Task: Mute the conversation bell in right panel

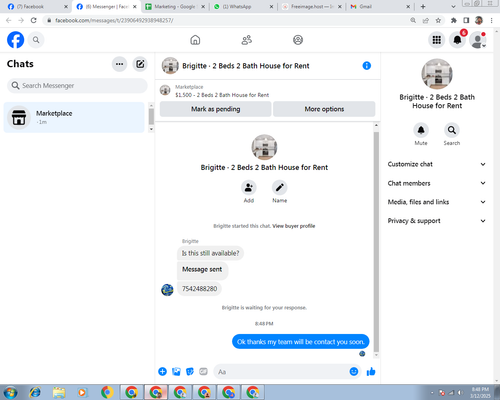Action: 421,130
